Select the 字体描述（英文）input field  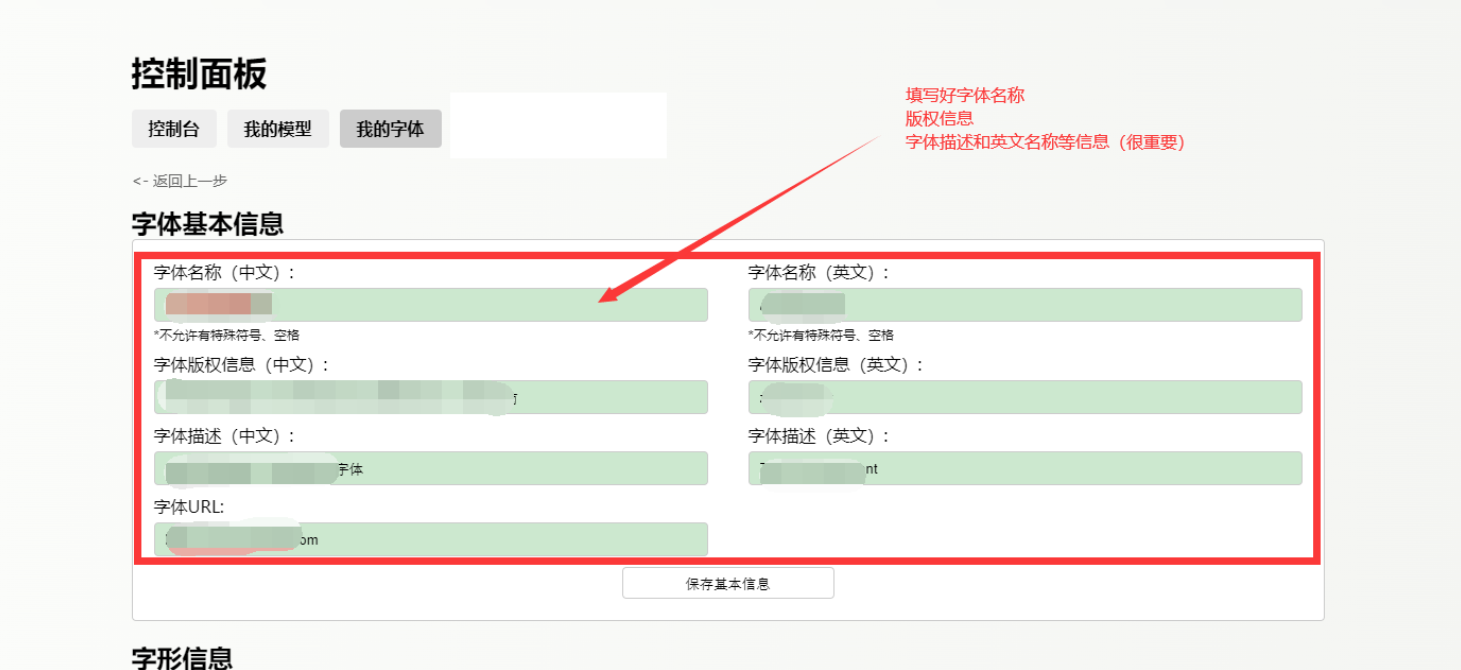click(1024, 468)
